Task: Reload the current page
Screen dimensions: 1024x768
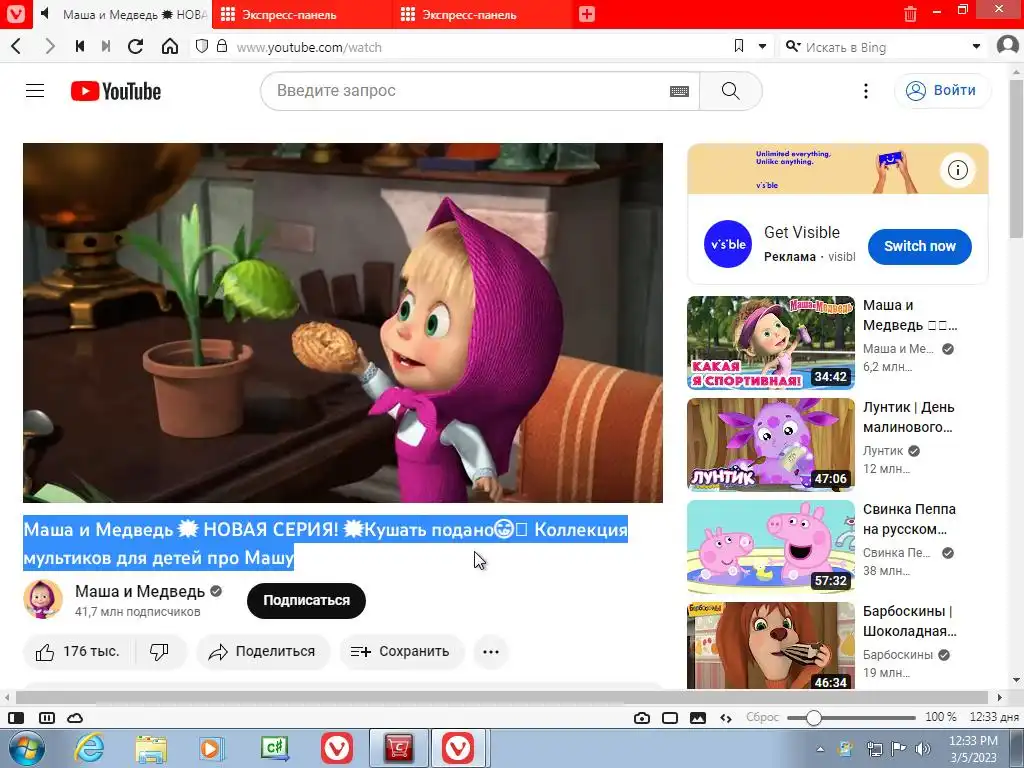Action: [135, 46]
